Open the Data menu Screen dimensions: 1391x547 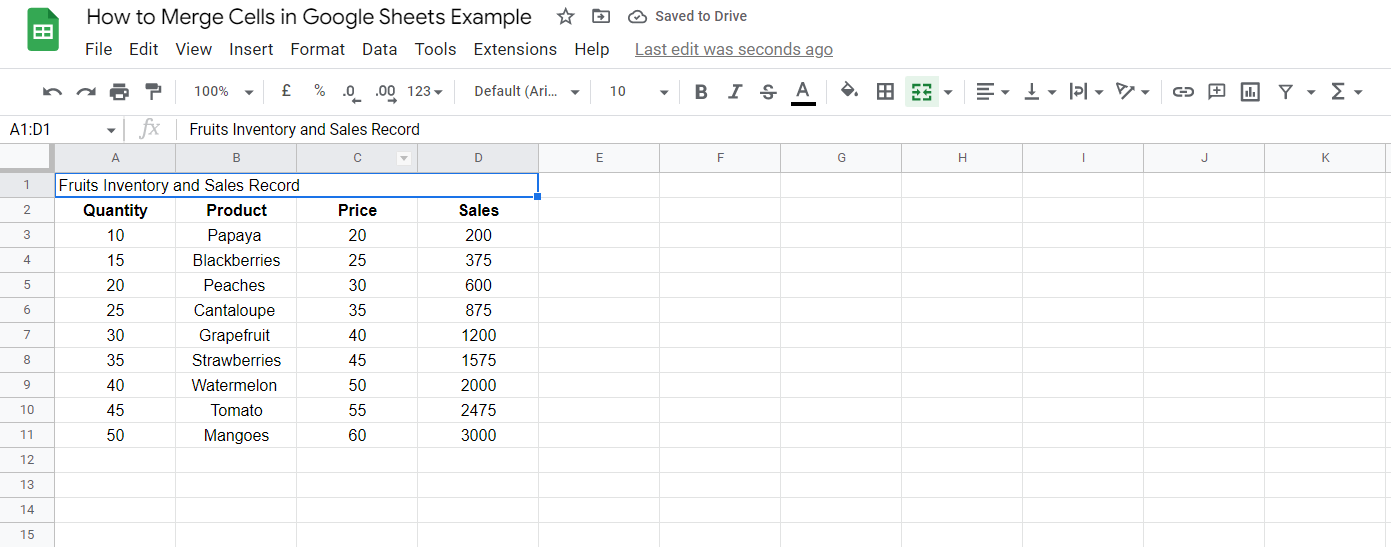tap(380, 49)
